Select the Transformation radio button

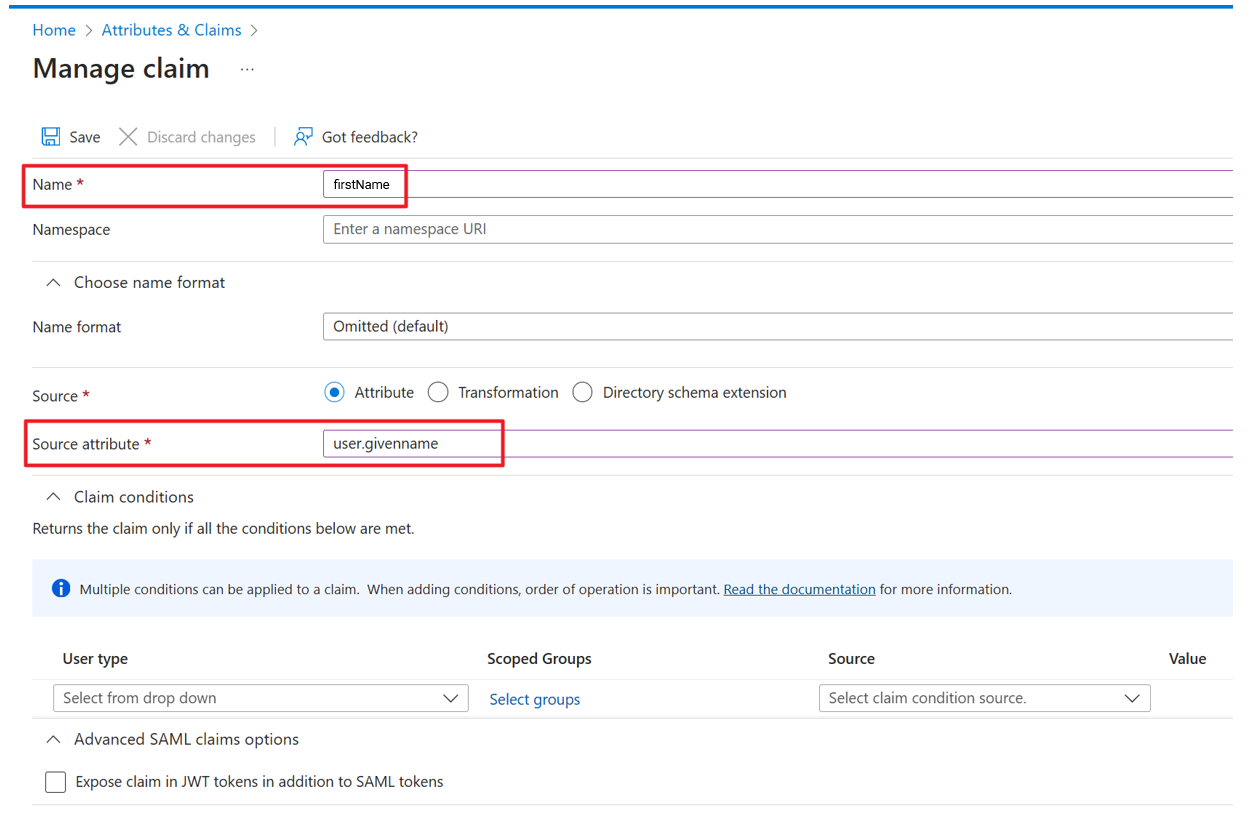point(438,393)
